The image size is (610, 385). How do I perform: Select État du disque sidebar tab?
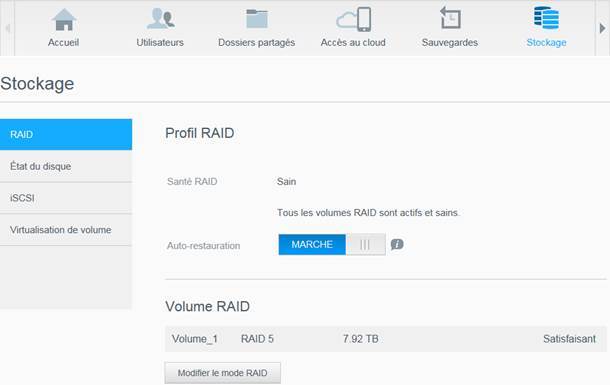click(66, 166)
